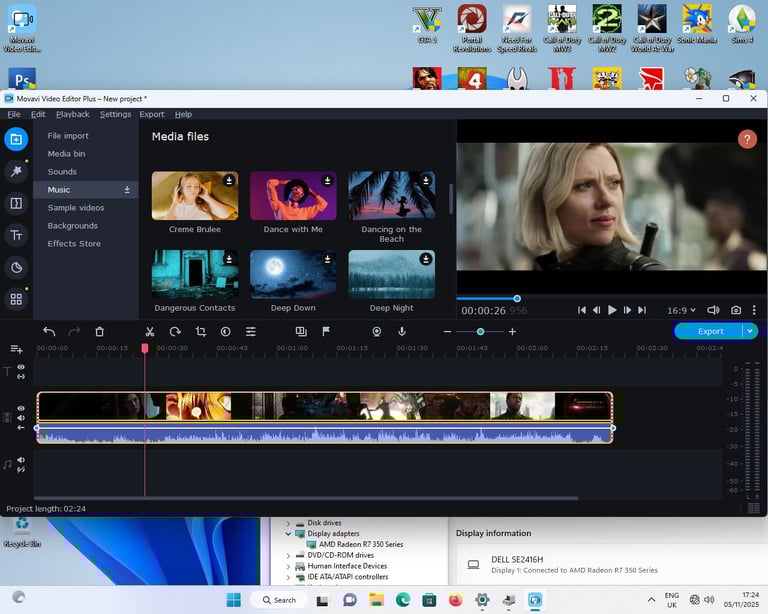
Task: Add a marker with the flag icon
Action: [x=326, y=331]
